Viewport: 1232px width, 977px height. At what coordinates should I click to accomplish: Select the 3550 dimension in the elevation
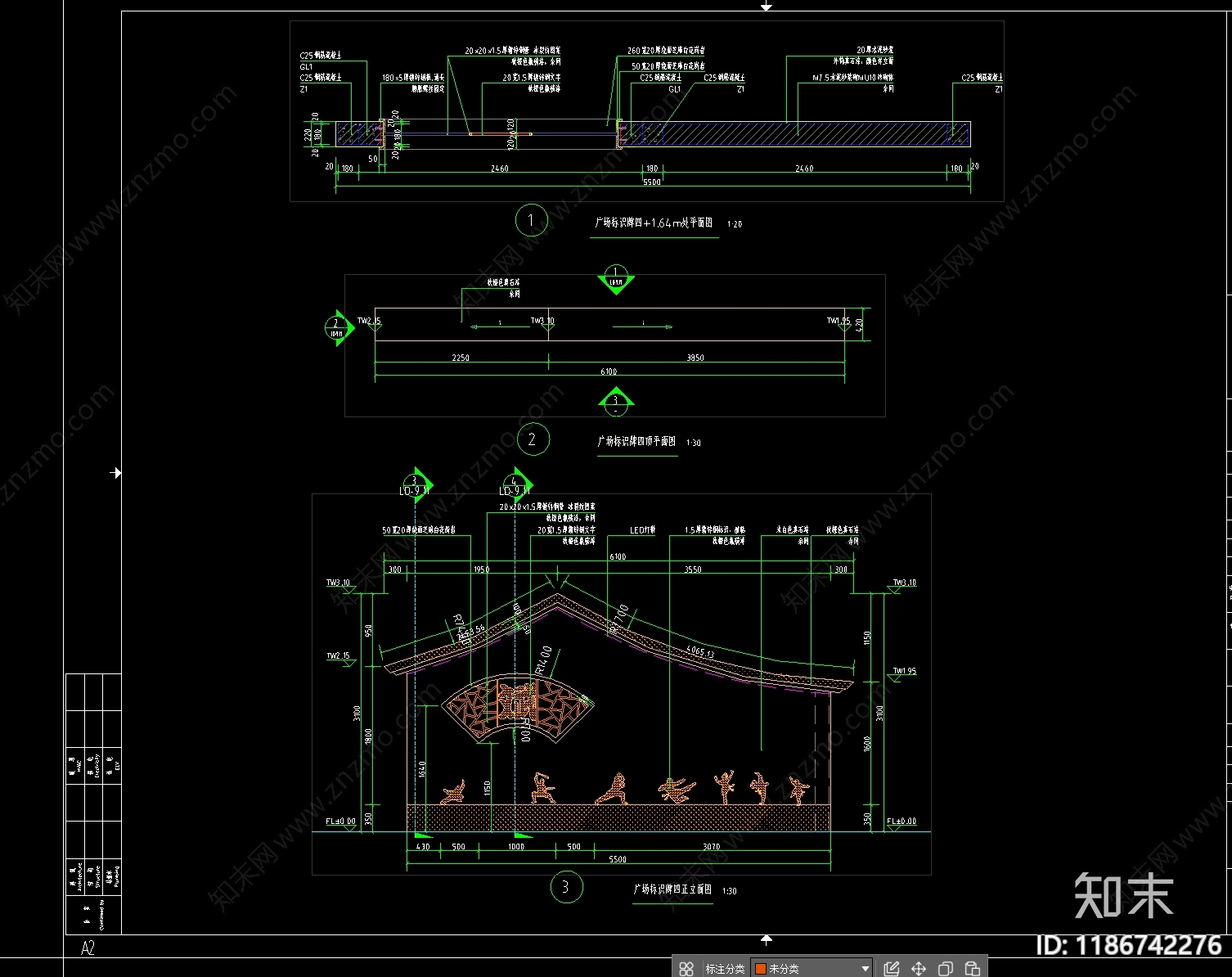pos(693,570)
